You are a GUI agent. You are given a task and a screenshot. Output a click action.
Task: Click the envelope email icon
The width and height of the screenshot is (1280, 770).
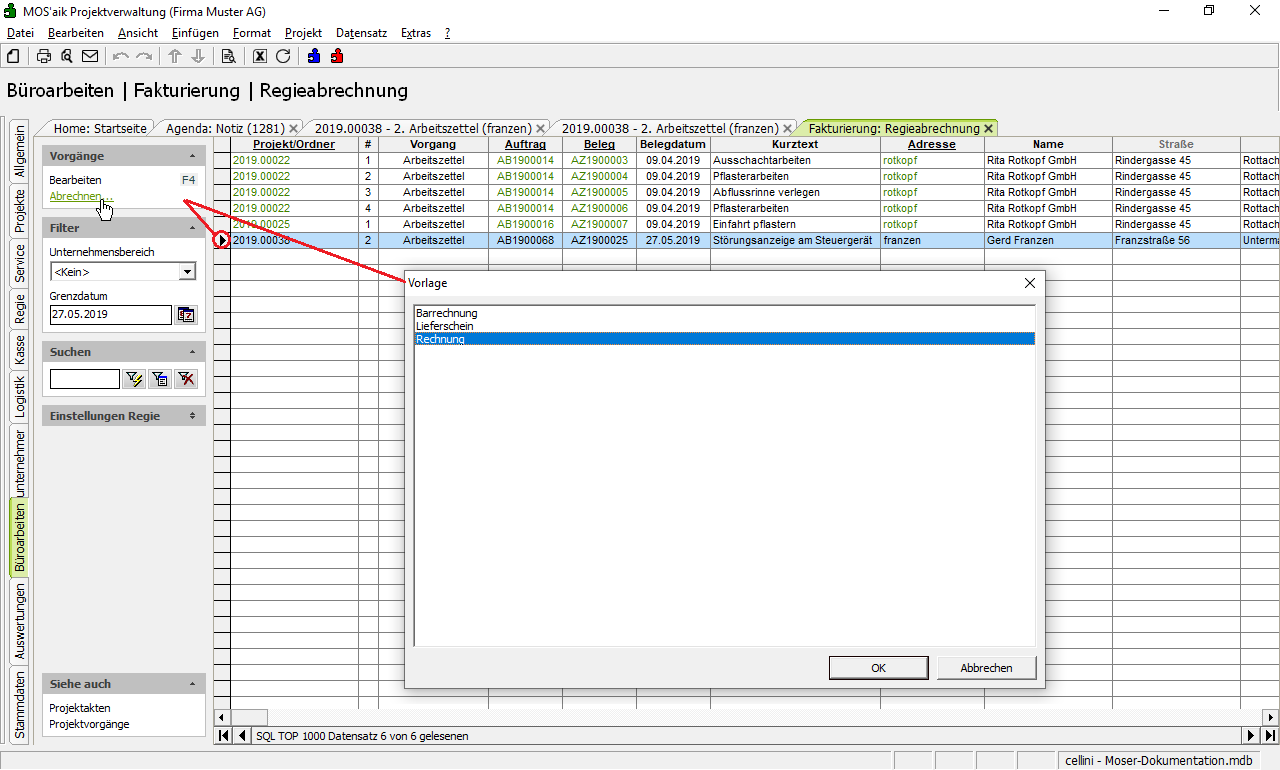[90, 56]
